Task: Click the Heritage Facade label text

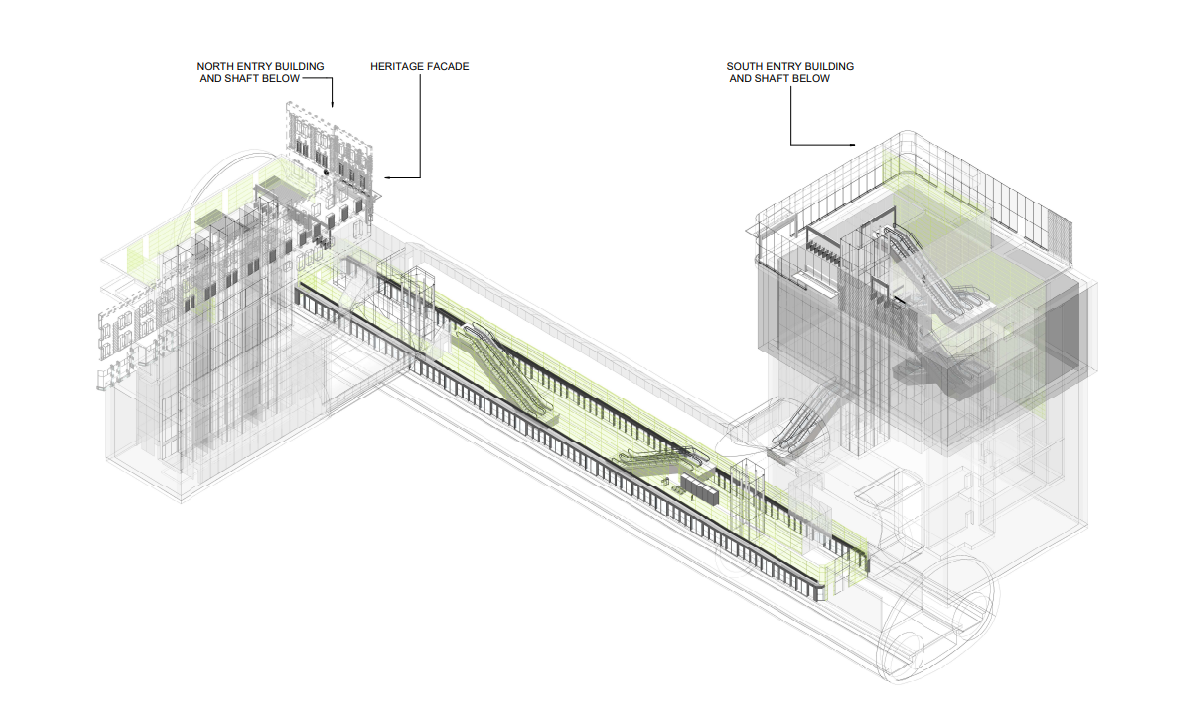Action: click(419, 67)
